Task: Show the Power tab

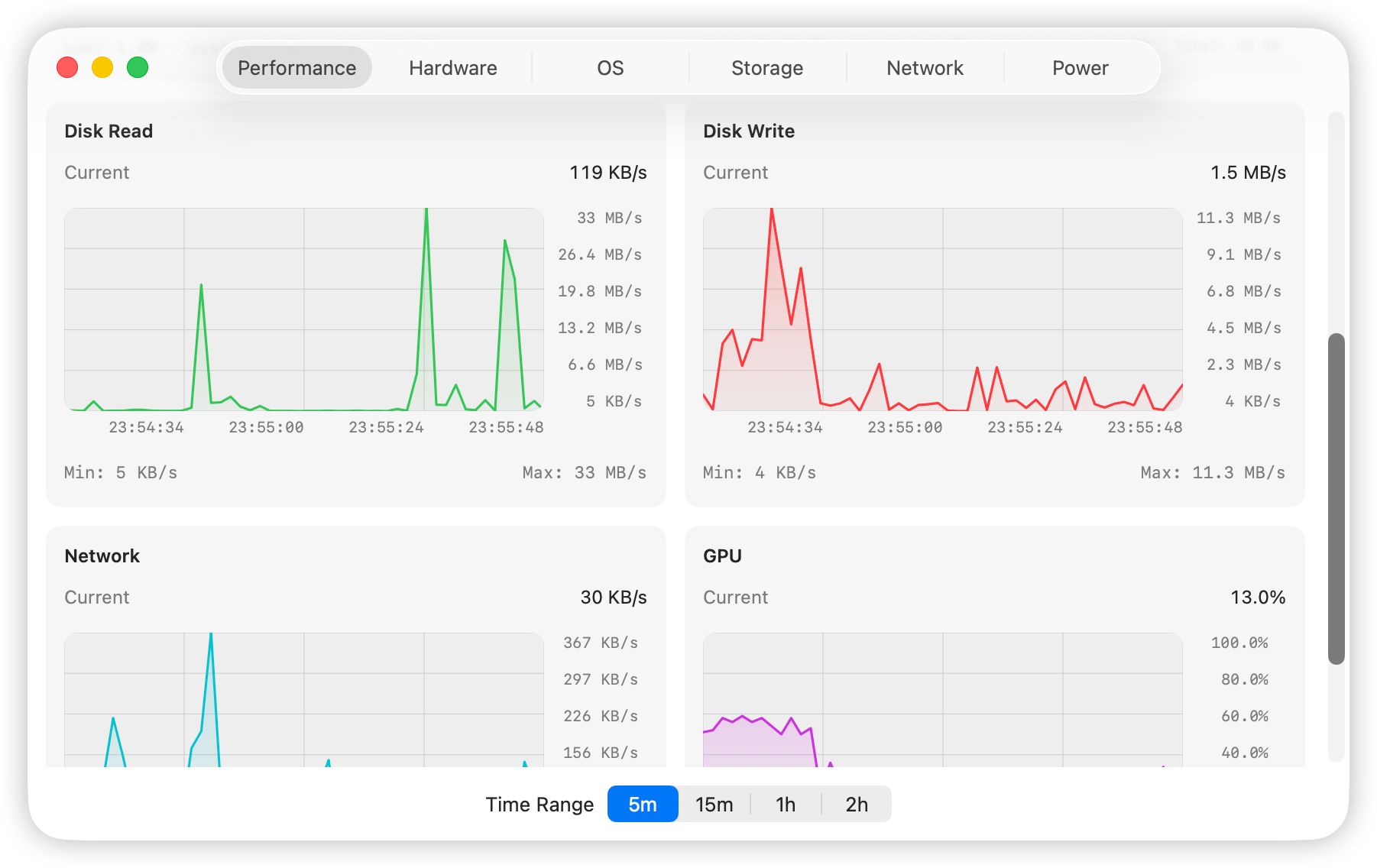Action: 1080,68
